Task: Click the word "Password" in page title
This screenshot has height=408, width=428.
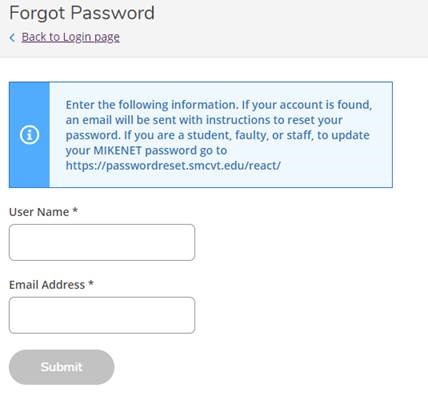Action: tap(113, 13)
